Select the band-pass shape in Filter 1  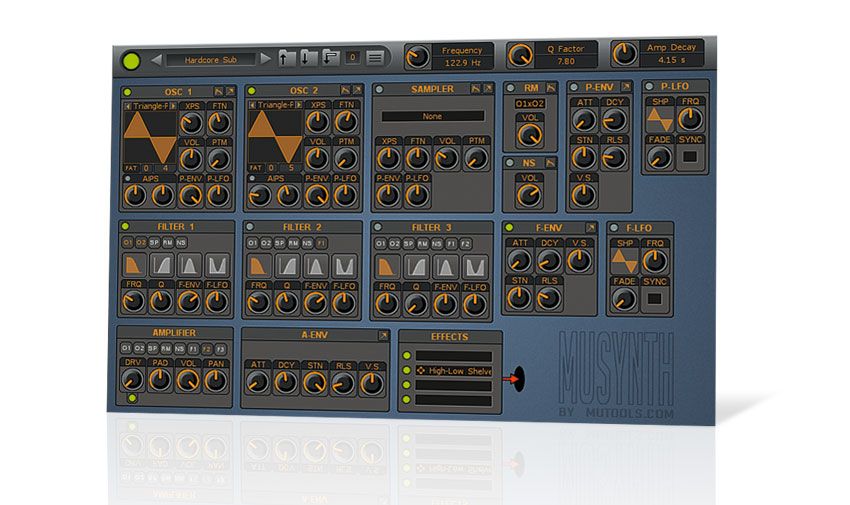[x=189, y=265]
